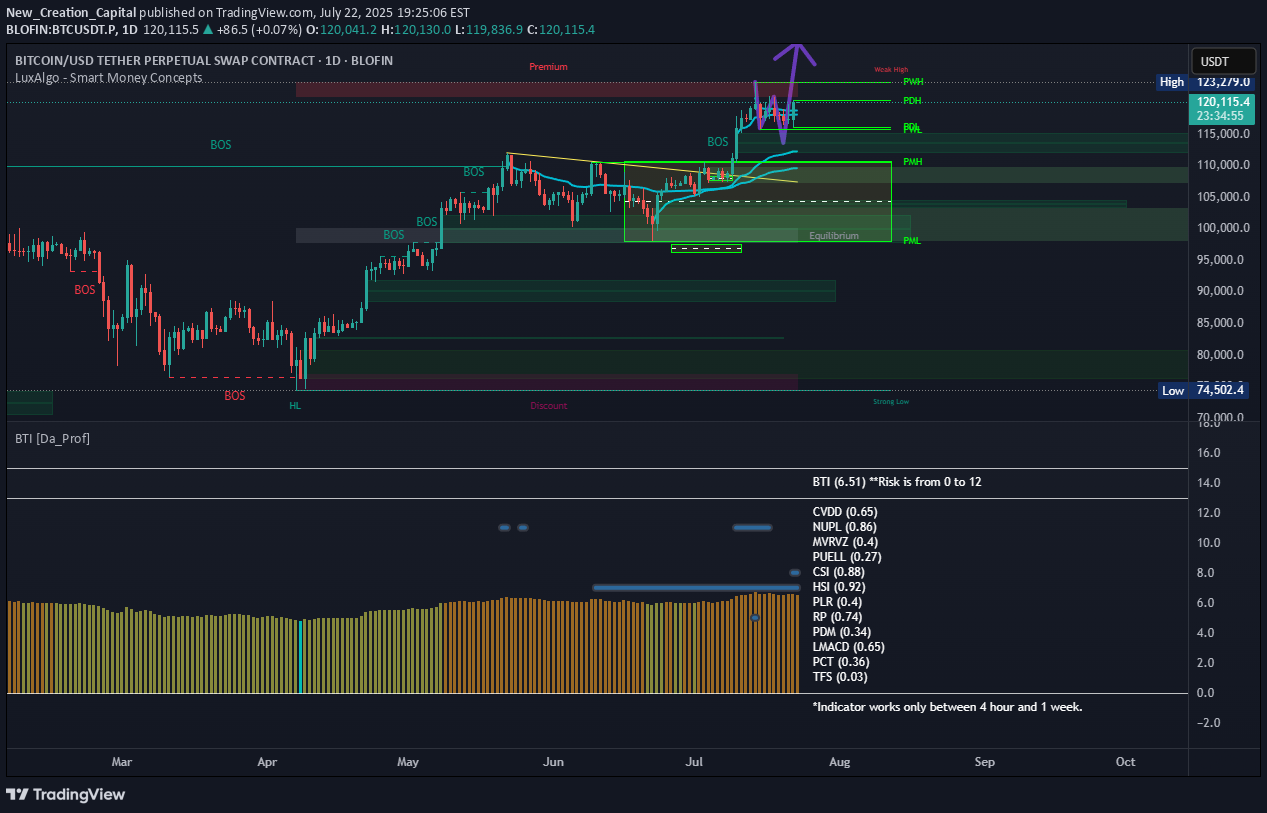Image resolution: width=1267 pixels, height=813 pixels.
Task: Click the PDH level marker on the right edge
Action: click(911, 100)
